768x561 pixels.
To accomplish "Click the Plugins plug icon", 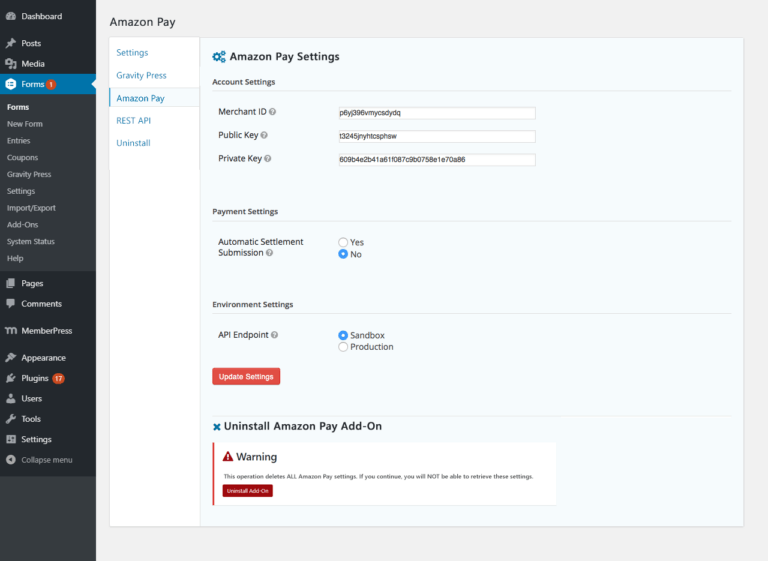I will (x=11, y=378).
